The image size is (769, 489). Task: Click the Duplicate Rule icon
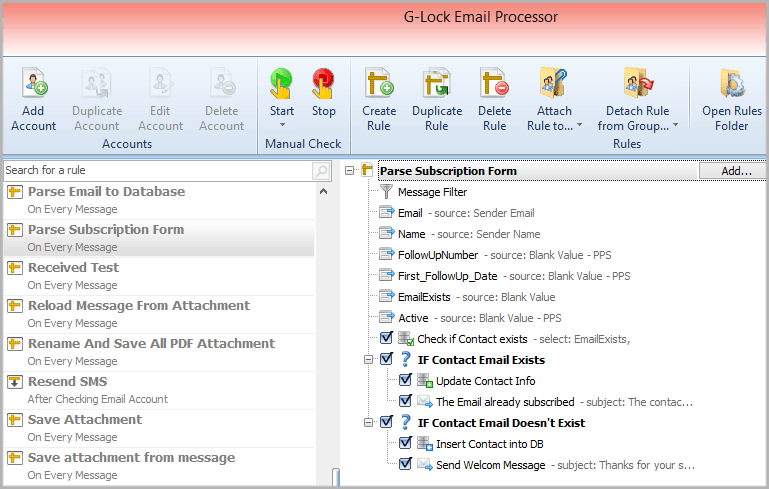(437, 82)
